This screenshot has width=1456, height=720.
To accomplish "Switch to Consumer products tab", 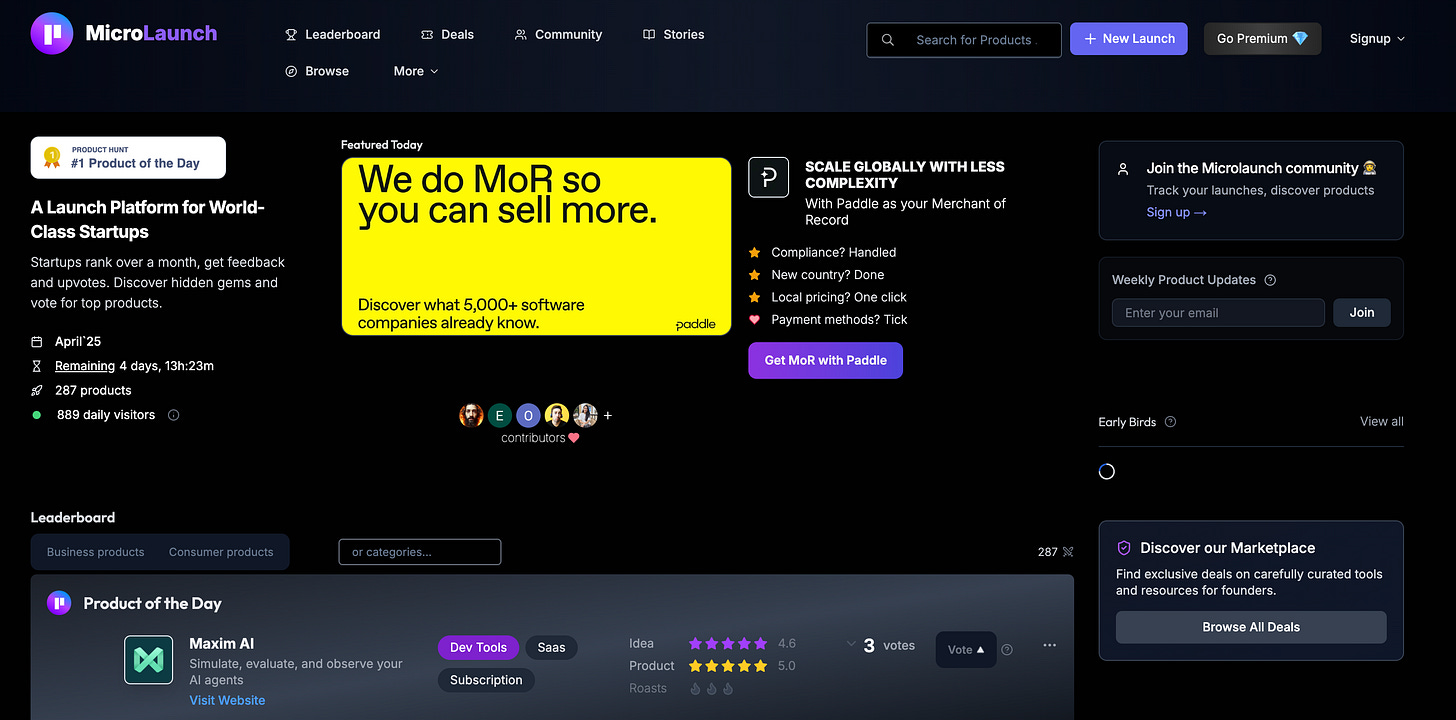I will (221, 552).
